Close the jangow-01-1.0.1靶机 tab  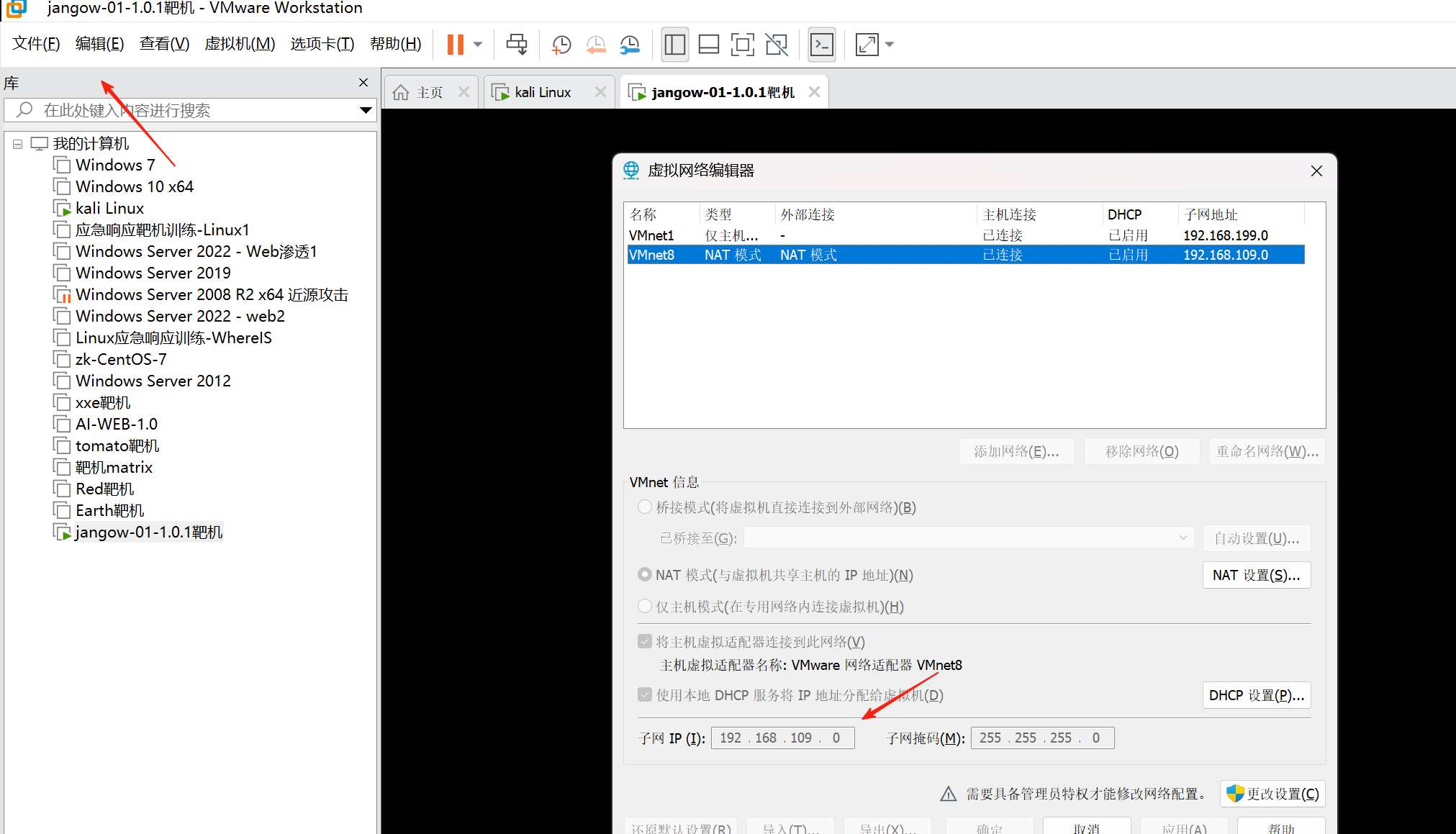814,92
